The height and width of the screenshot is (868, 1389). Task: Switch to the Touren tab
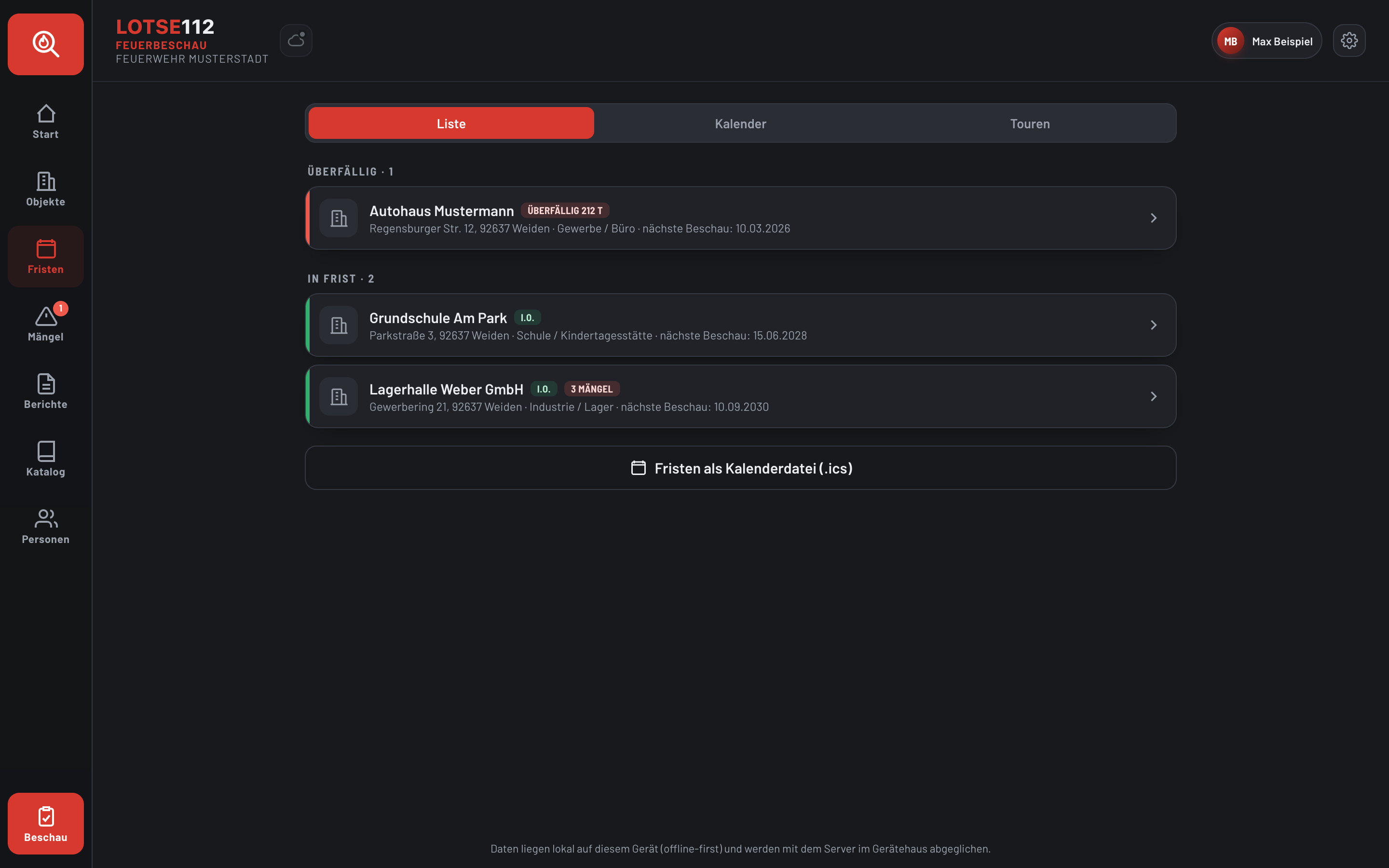pos(1030,123)
